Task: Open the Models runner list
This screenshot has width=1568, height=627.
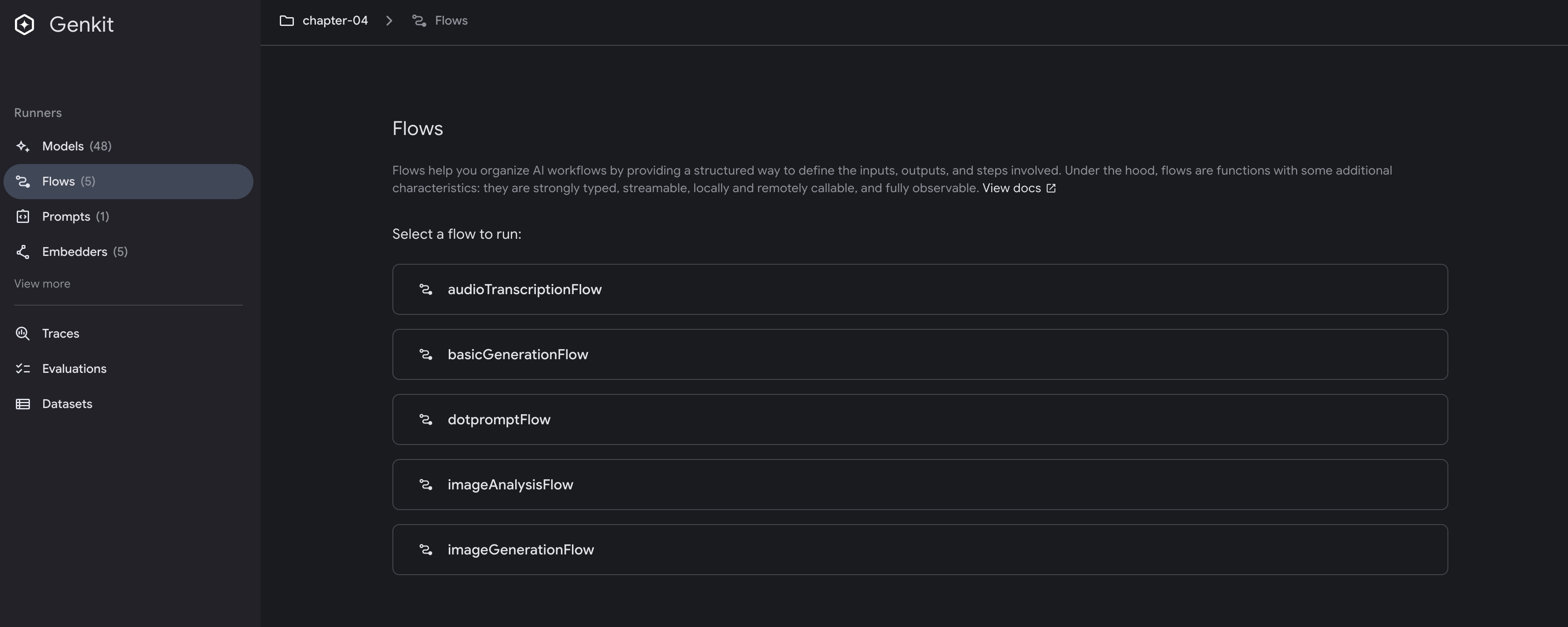Action: tap(128, 146)
